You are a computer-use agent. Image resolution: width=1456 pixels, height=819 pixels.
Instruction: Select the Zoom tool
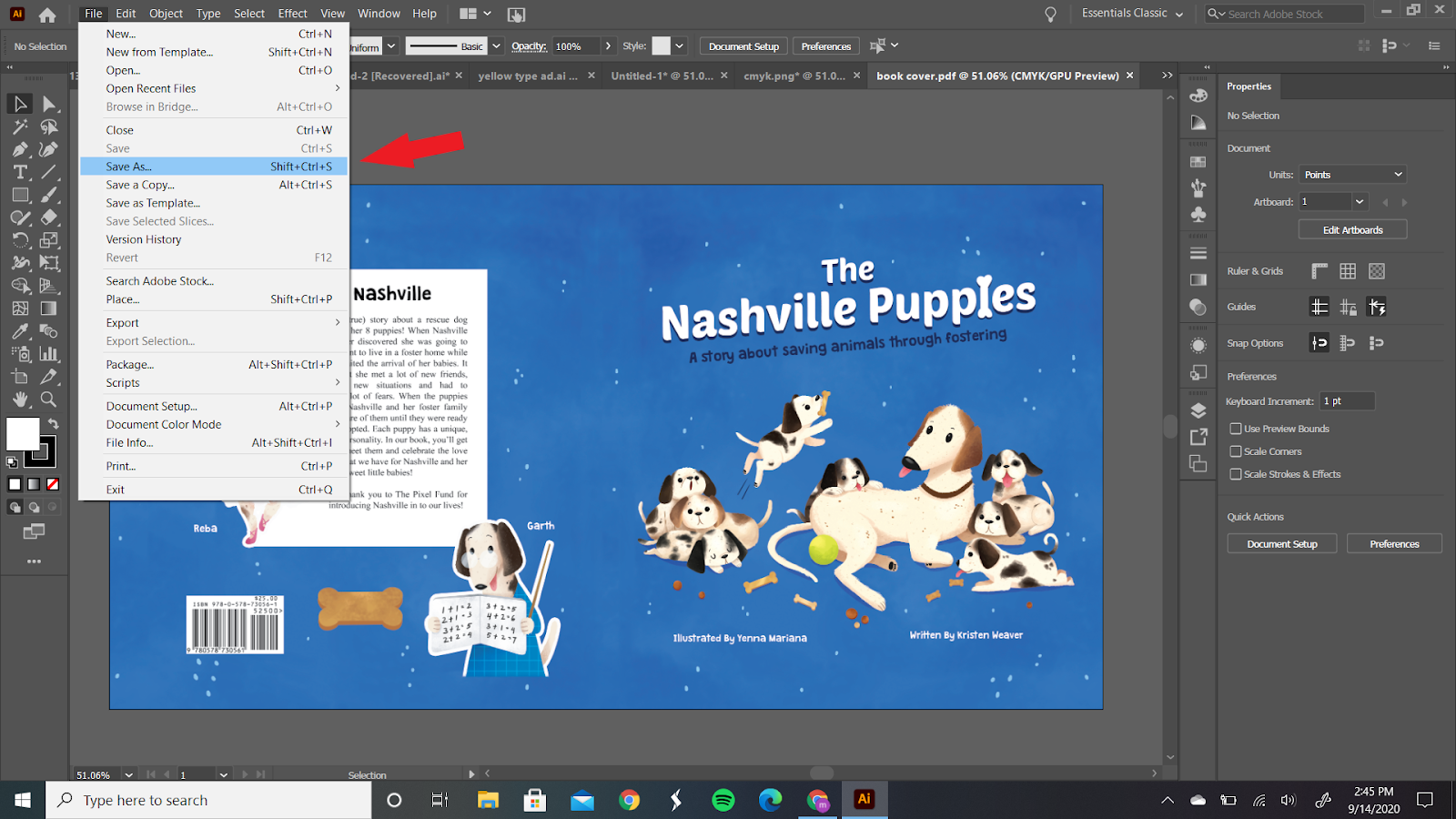[49, 399]
